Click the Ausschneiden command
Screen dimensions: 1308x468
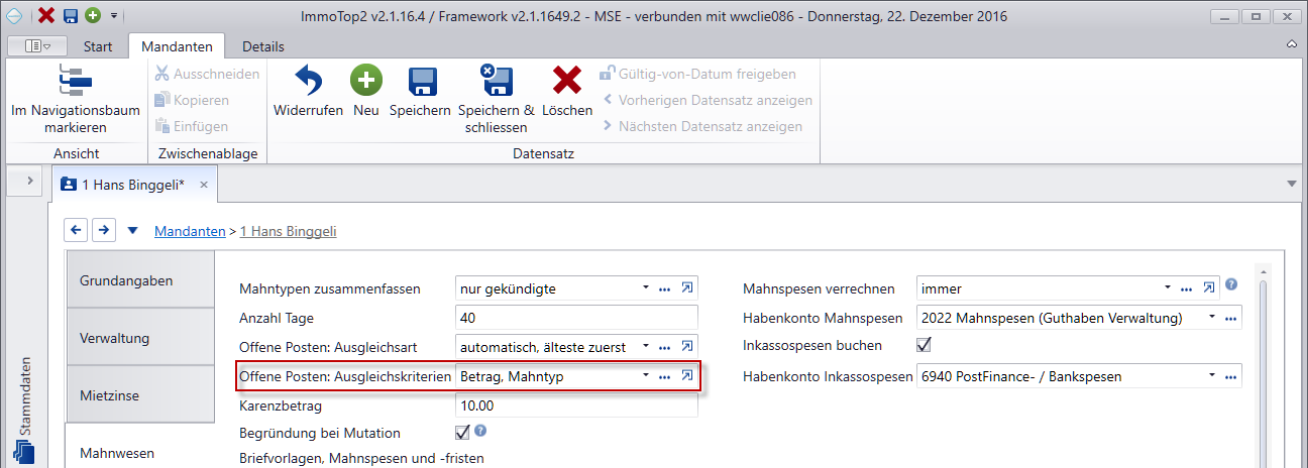point(207,74)
